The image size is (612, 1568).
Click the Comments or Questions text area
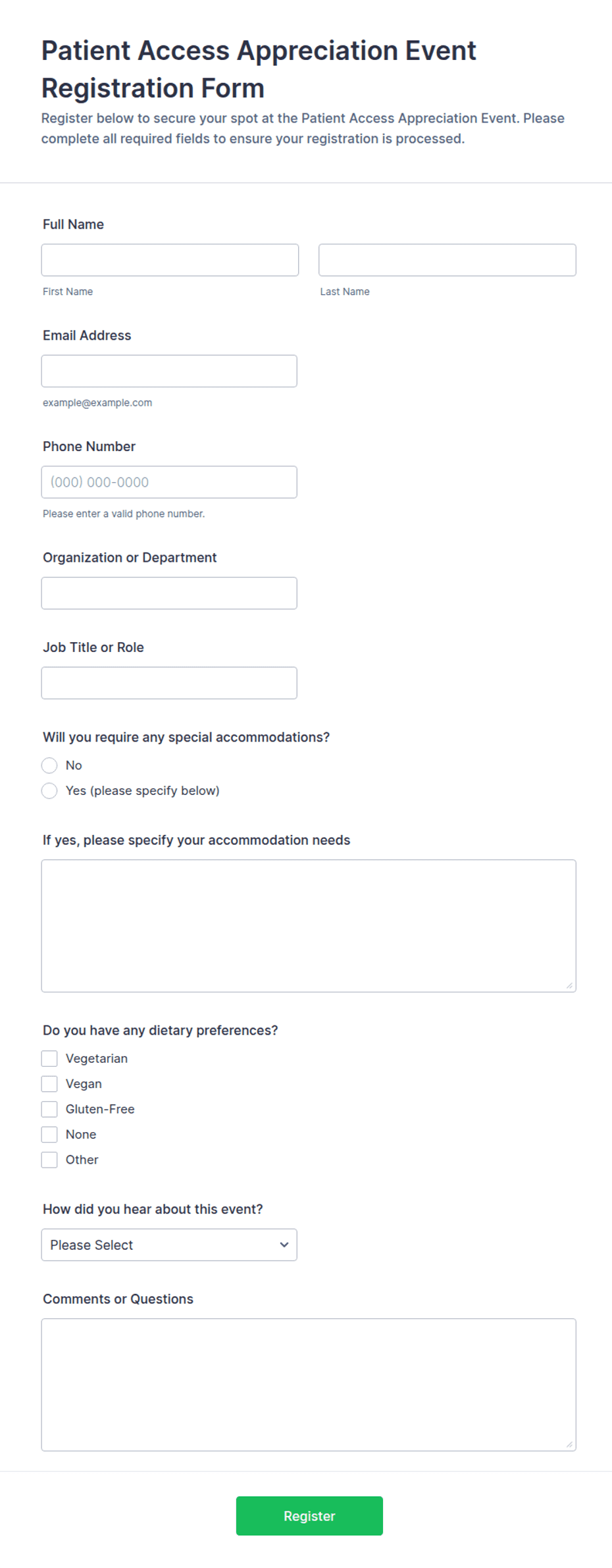click(309, 1385)
